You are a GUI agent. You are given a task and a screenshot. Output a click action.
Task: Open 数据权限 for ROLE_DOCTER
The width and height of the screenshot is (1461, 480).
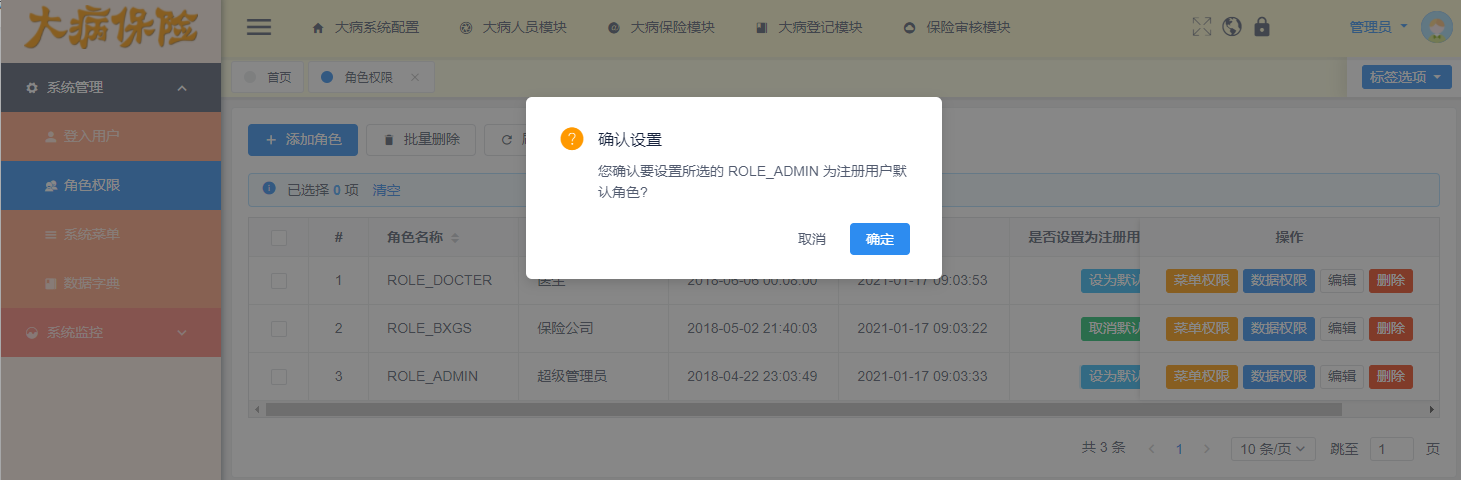tap(1279, 280)
